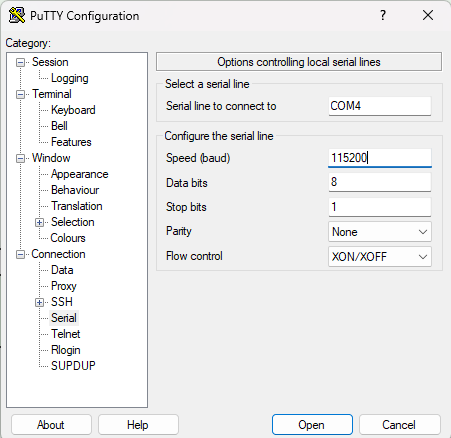This screenshot has height=438, width=451.
Task: Select the SSH category label
Action: click(62, 302)
